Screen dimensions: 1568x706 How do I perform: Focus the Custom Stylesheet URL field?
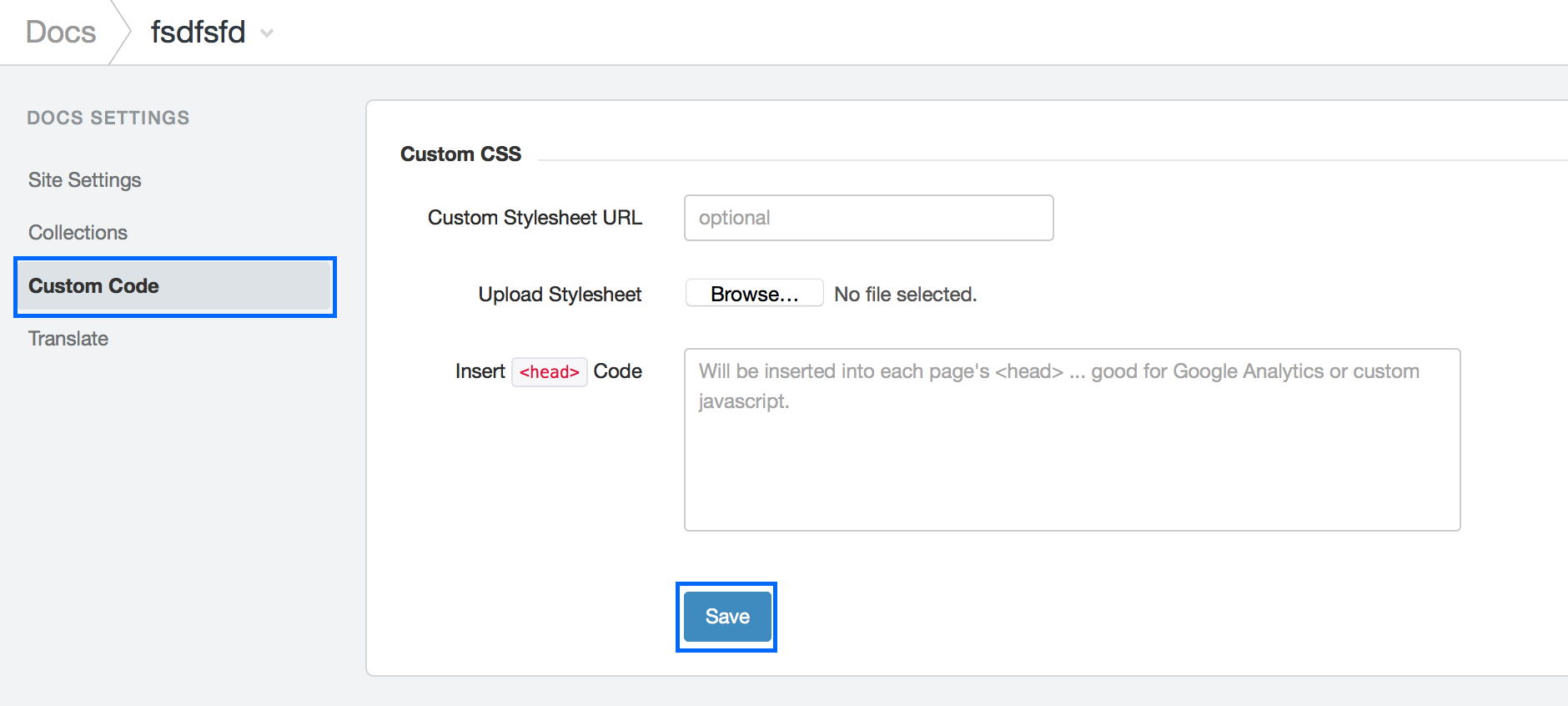868,218
